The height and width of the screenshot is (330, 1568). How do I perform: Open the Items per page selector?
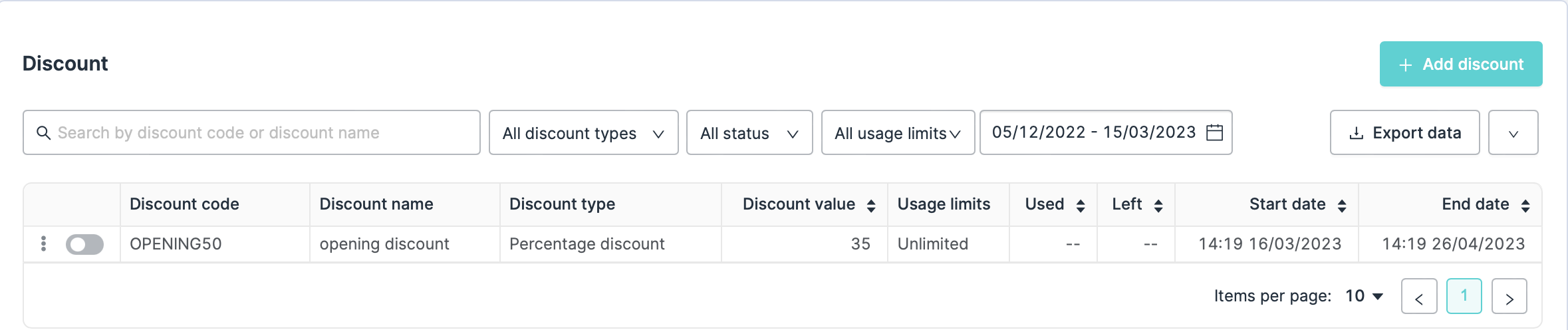pos(1364,296)
